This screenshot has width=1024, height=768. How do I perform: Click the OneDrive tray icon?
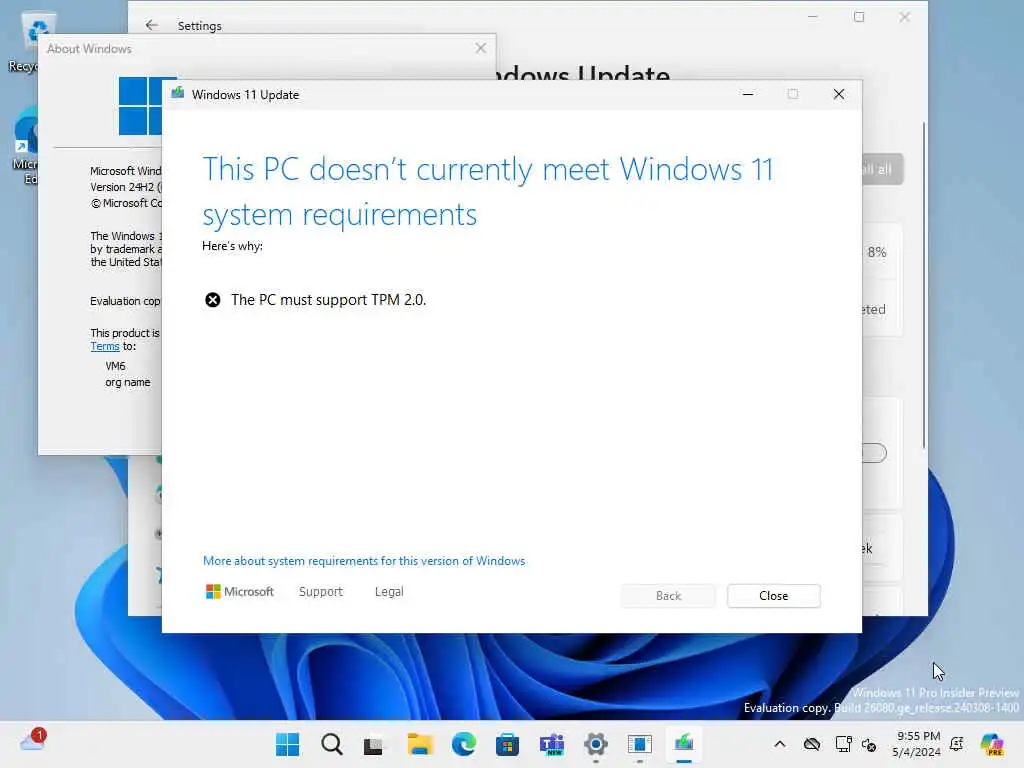click(812, 744)
